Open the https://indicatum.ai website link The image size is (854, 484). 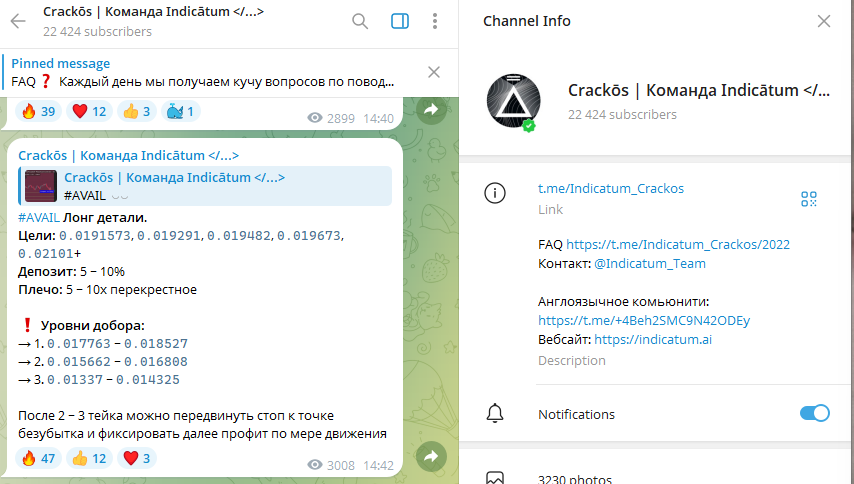[x=652, y=339]
